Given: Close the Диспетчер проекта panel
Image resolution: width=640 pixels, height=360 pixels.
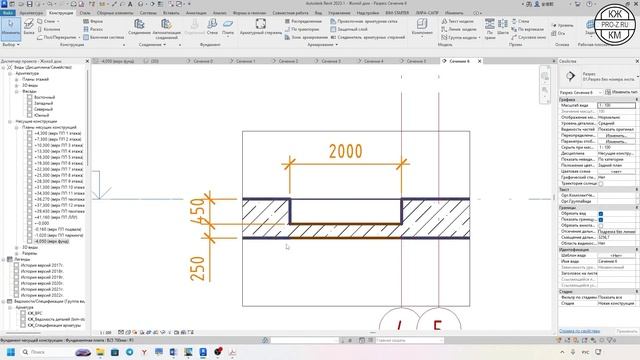Looking at the screenshot, I should [x=87, y=61].
